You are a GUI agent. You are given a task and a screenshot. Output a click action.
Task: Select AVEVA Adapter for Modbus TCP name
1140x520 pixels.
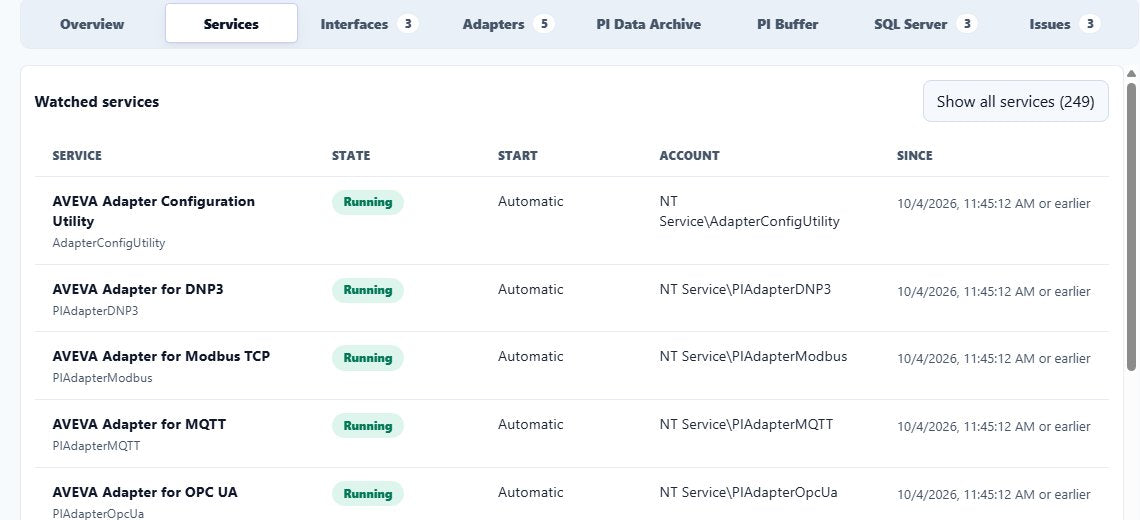[161, 356]
